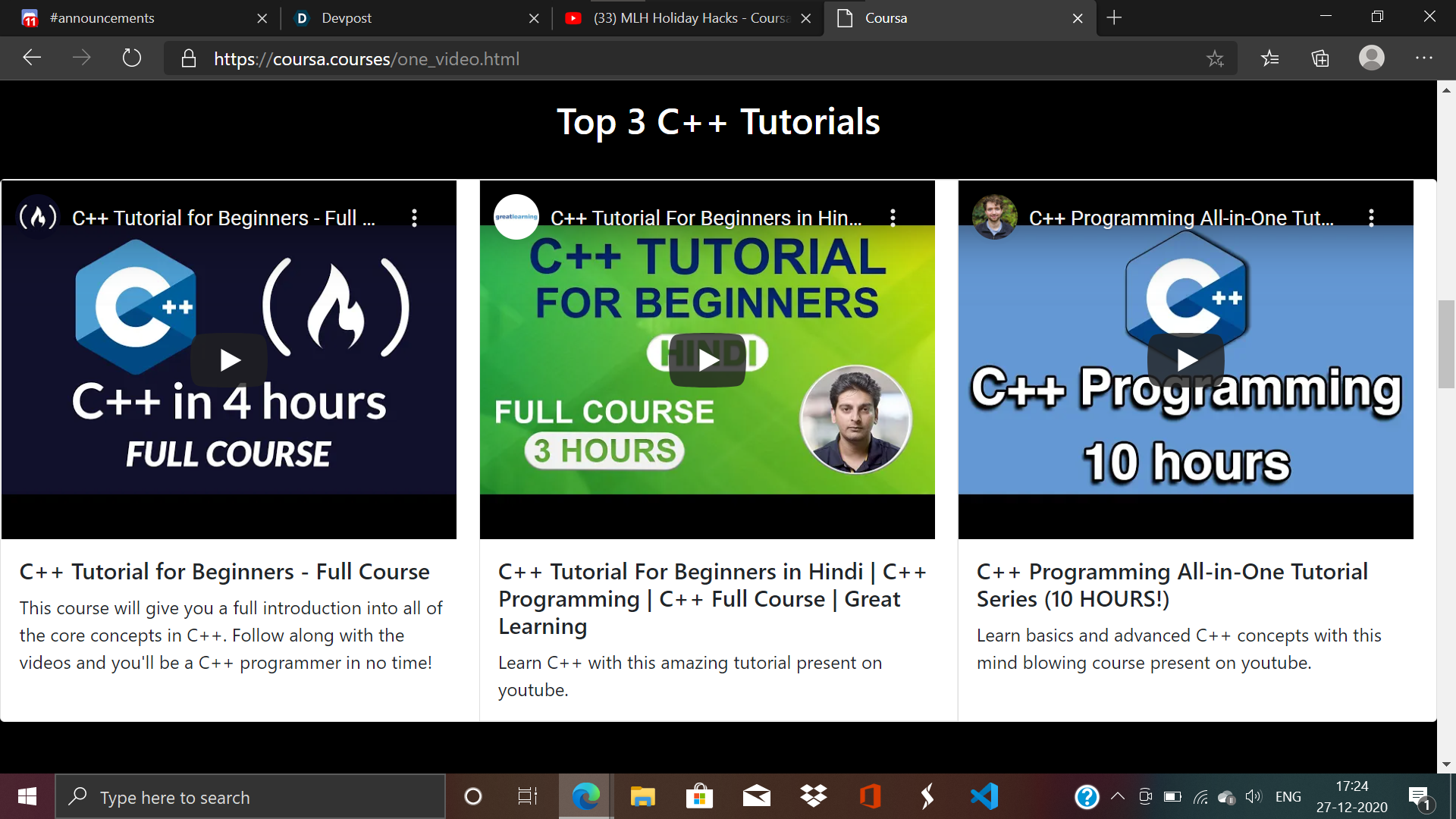Open more options on All-in-One tutorial video

point(1371,218)
